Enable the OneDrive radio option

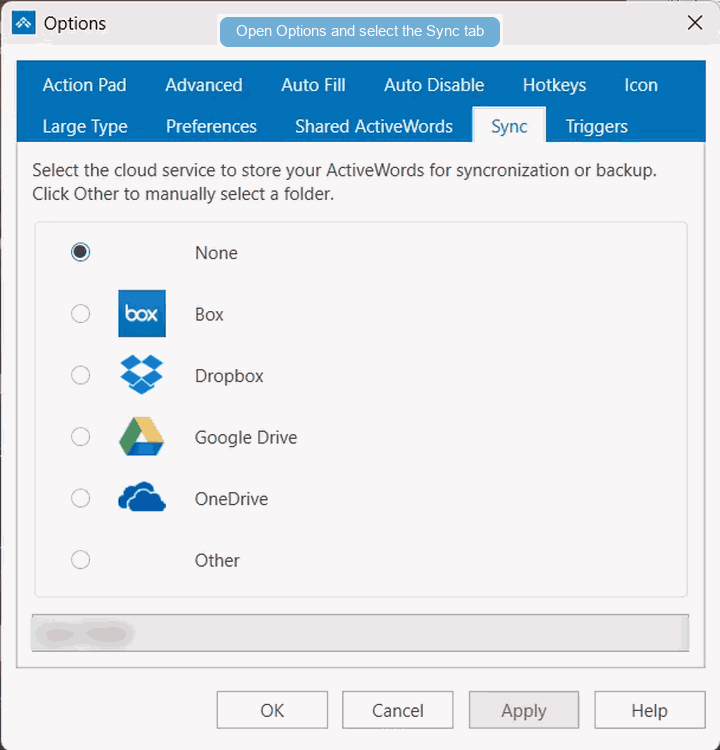point(80,498)
